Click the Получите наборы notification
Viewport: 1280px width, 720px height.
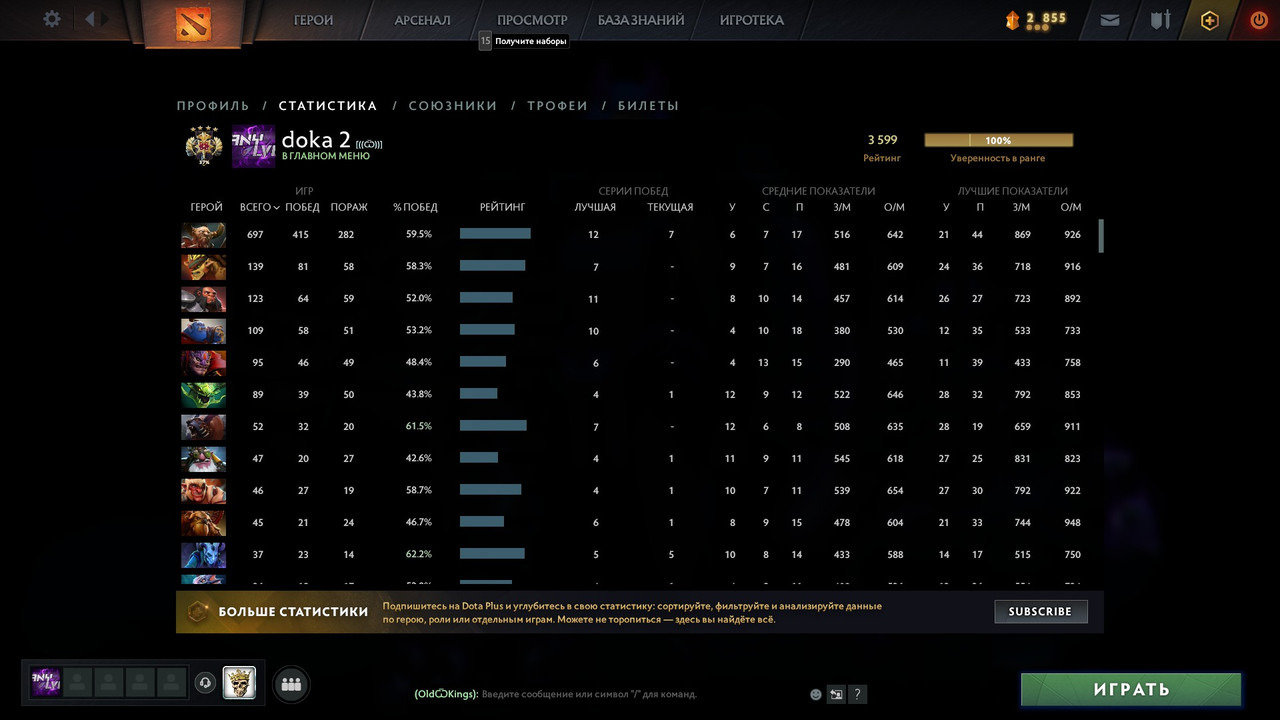point(523,41)
